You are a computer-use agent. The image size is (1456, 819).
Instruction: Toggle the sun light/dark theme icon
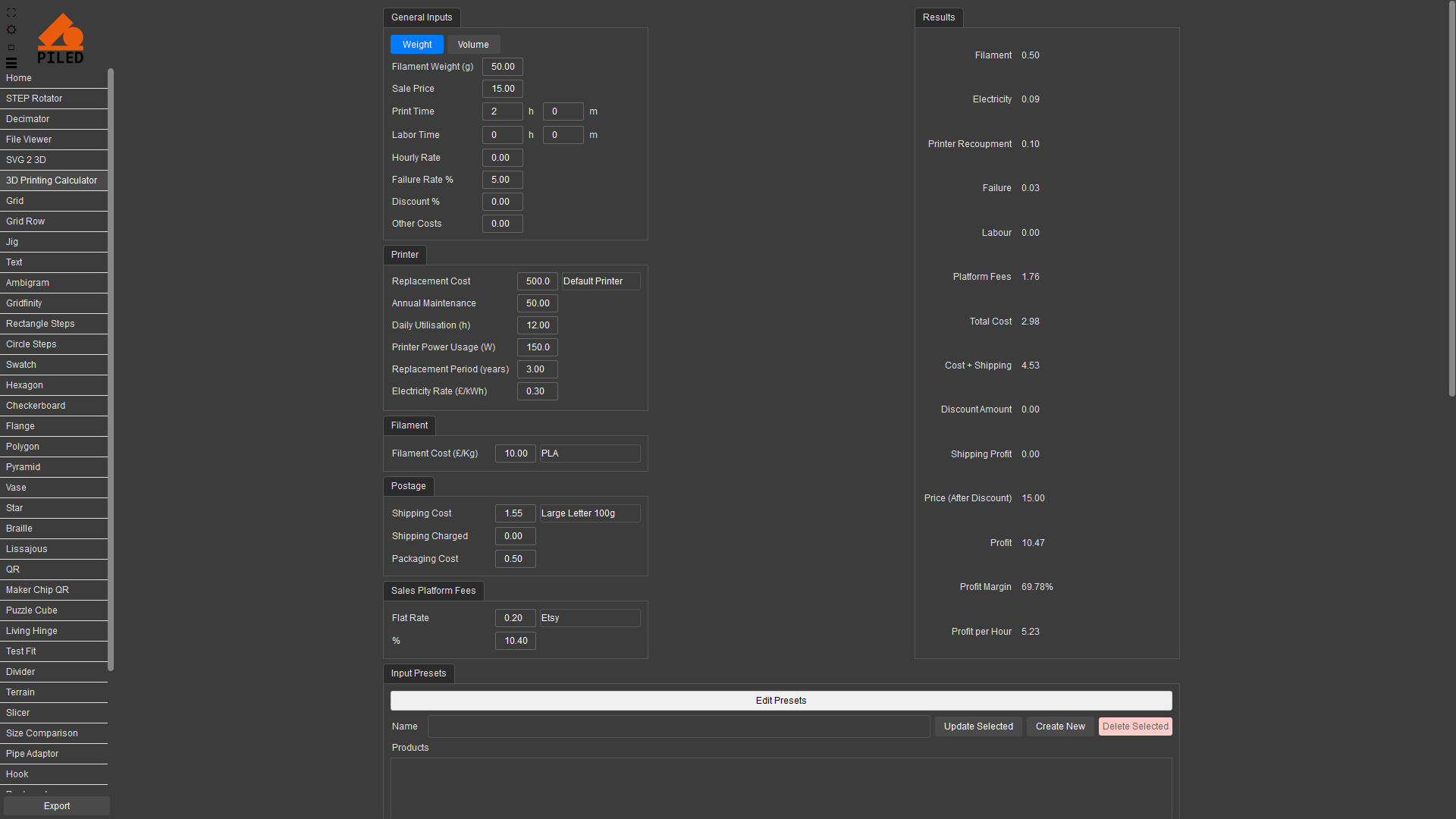click(11, 30)
